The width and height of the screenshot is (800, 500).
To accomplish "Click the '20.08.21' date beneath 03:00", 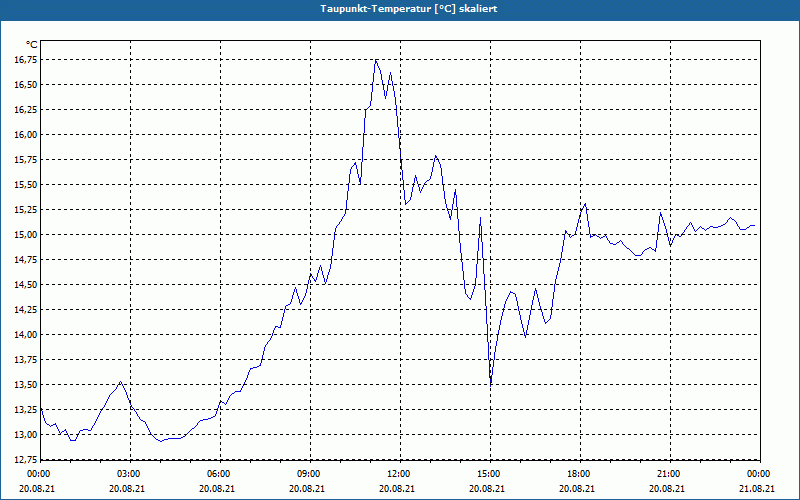I will click(127, 488).
